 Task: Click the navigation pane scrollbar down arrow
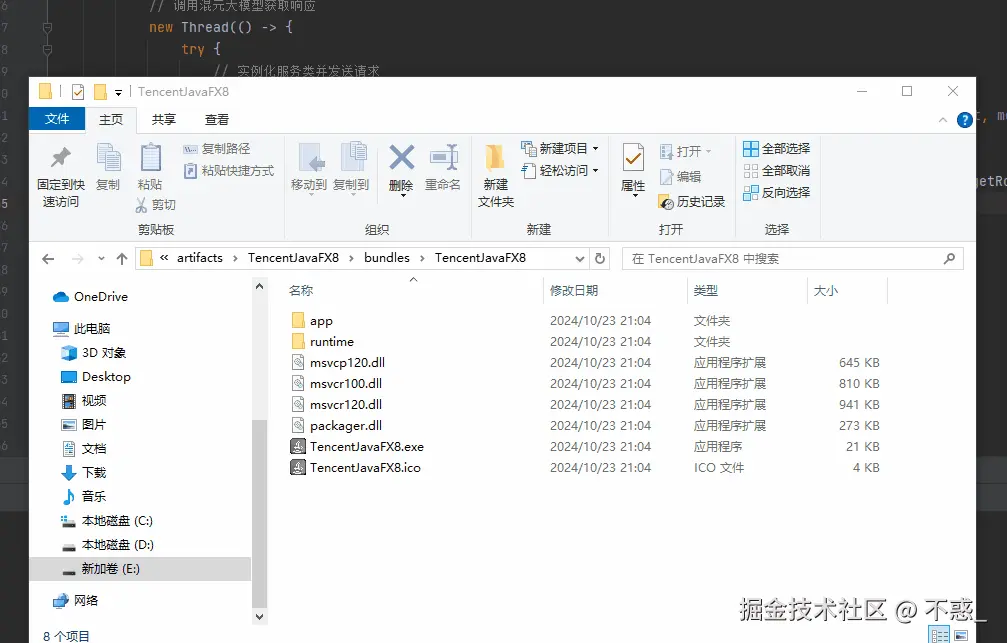tap(259, 616)
